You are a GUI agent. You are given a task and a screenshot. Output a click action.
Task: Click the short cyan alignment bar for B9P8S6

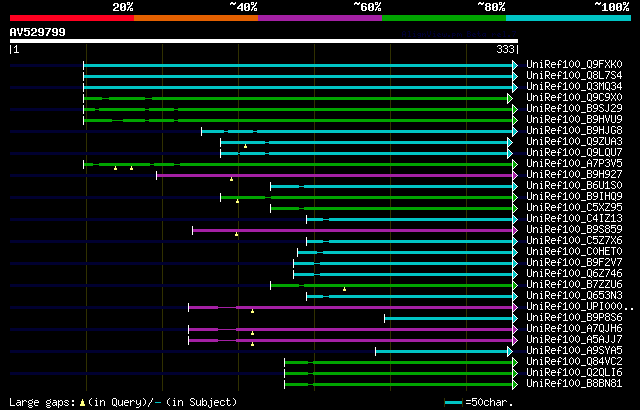449,319
